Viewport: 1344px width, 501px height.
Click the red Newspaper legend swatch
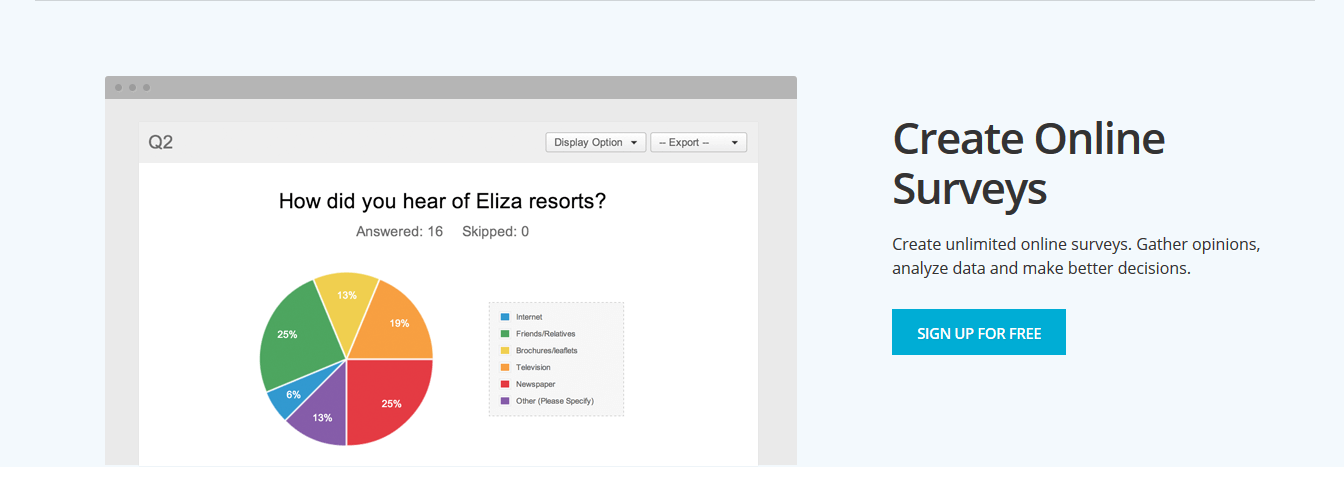505,384
